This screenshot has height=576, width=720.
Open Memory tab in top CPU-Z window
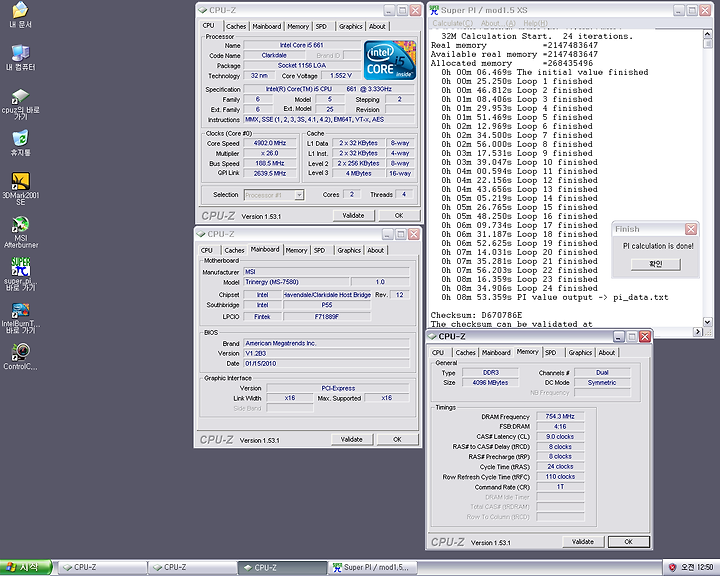298,26
